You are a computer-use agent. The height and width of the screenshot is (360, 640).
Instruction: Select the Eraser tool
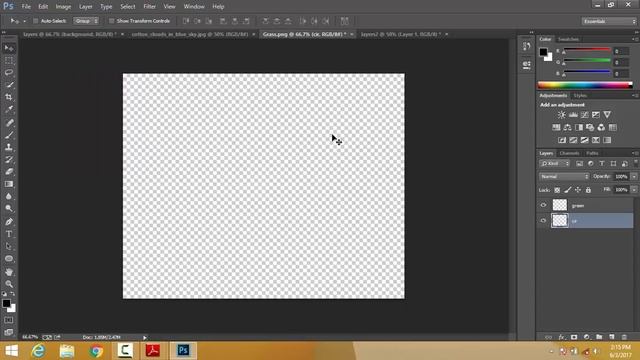9,172
